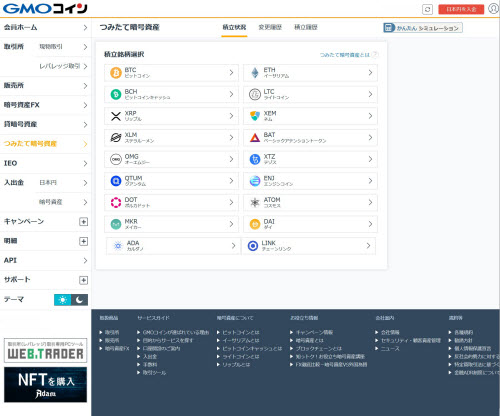Open 現物取引 in the sidebar
The height and width of the screenshot is (416, 500).
point(63,47)
